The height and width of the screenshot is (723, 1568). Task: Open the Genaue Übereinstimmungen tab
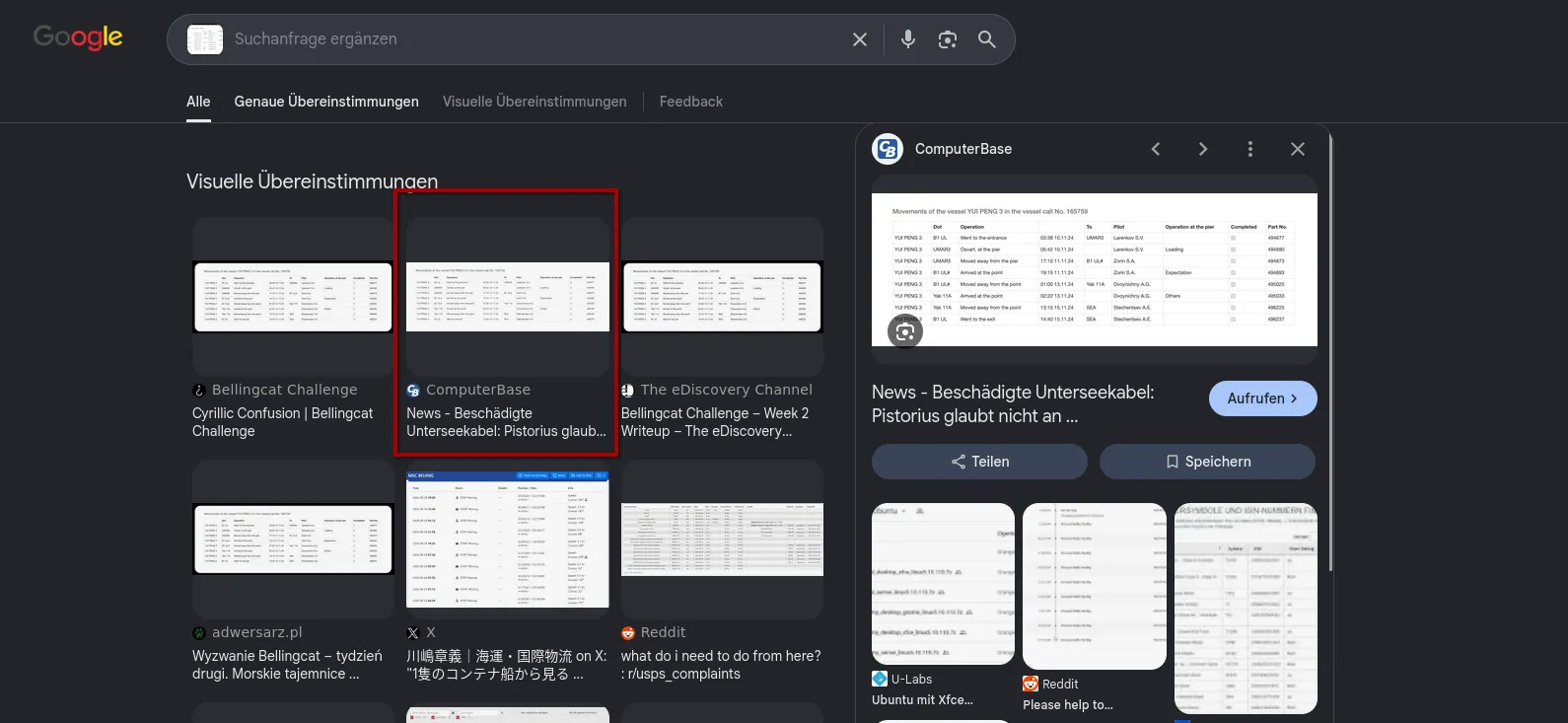[326, 102]
